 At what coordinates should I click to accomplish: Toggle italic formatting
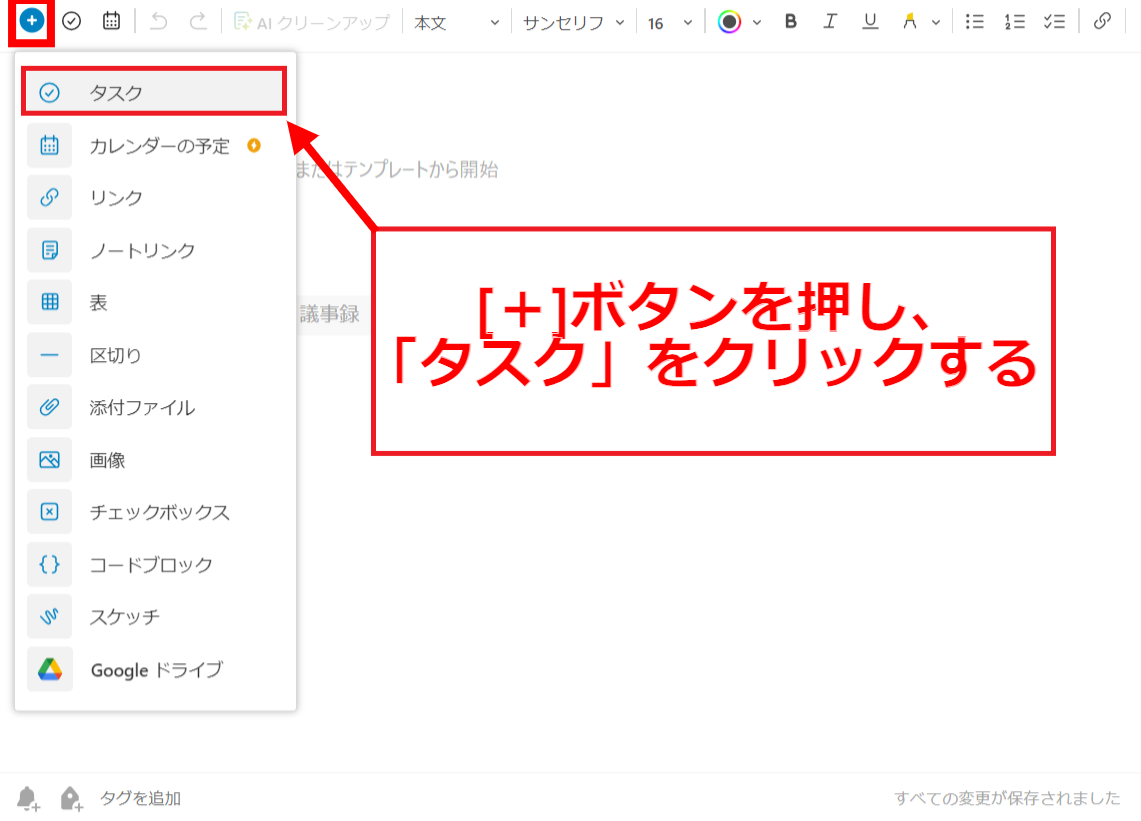(830, 21)
